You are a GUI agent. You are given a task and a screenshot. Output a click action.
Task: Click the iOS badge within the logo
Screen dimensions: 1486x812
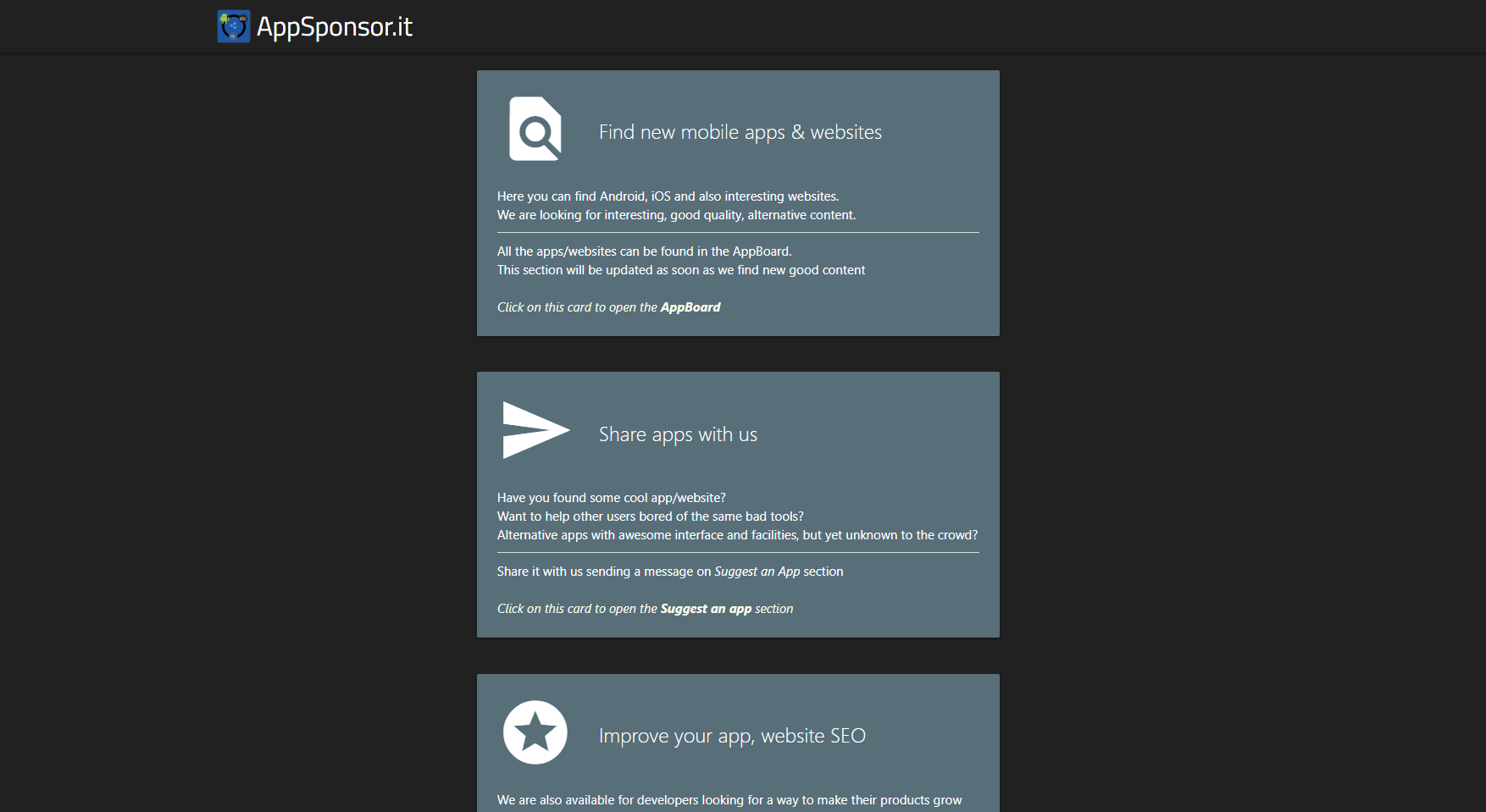[x=242, y=19]
